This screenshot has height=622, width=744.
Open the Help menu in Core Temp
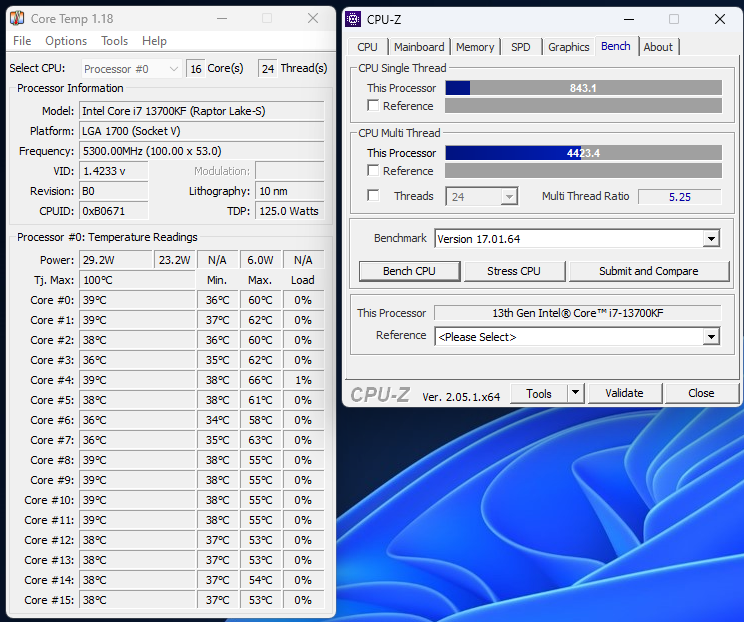[x=154, y=41]
